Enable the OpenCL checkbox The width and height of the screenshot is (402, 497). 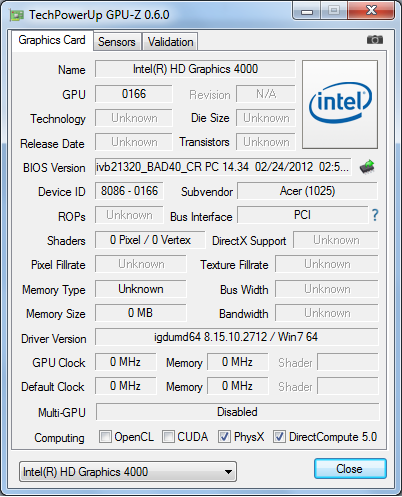tap(105, 436)
